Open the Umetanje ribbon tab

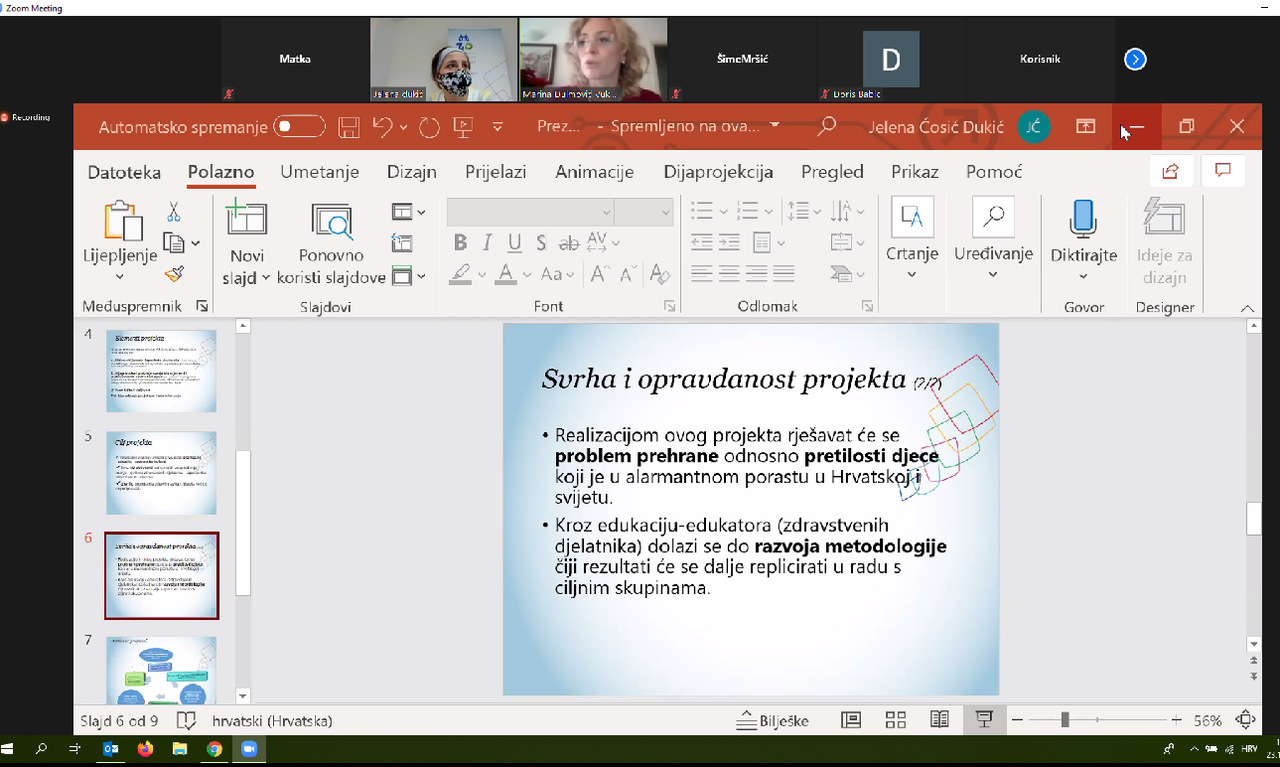click(x=319, y=172)
